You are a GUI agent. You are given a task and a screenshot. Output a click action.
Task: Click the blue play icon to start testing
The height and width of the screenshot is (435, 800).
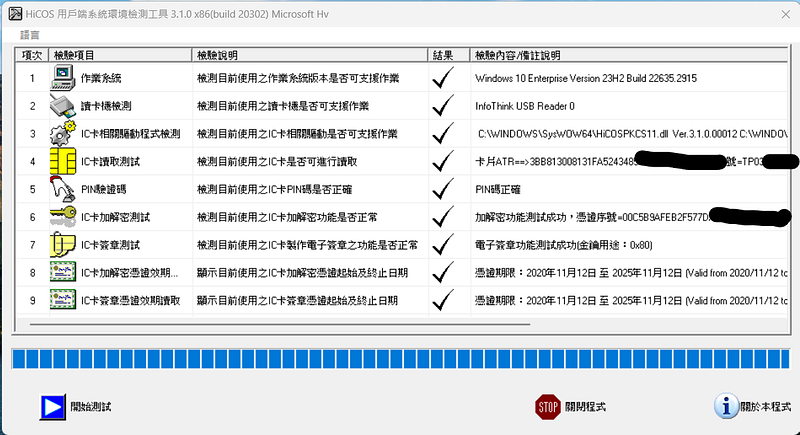(53, 407)
